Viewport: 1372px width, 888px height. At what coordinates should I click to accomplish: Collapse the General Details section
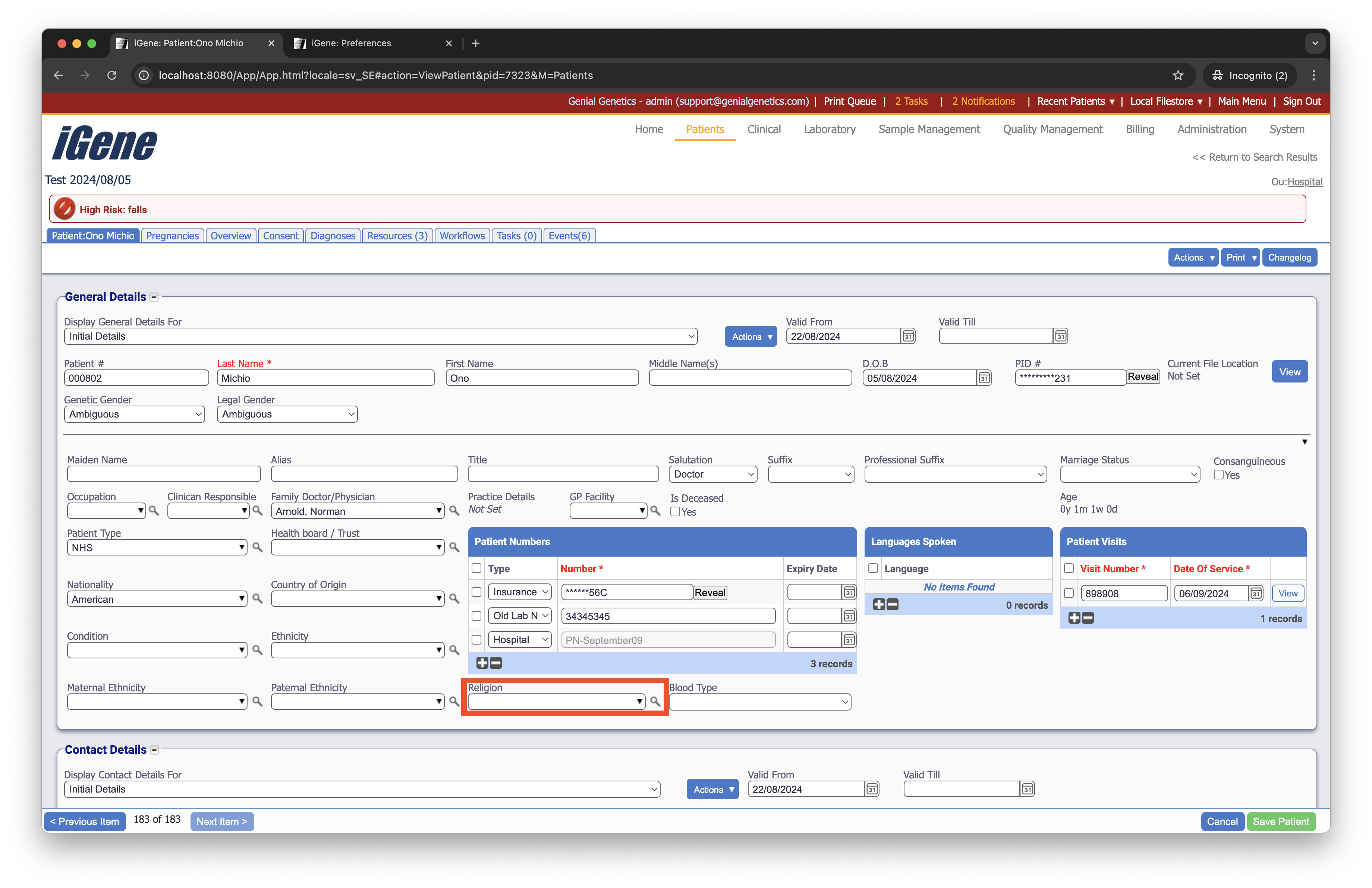coord(154,297)
